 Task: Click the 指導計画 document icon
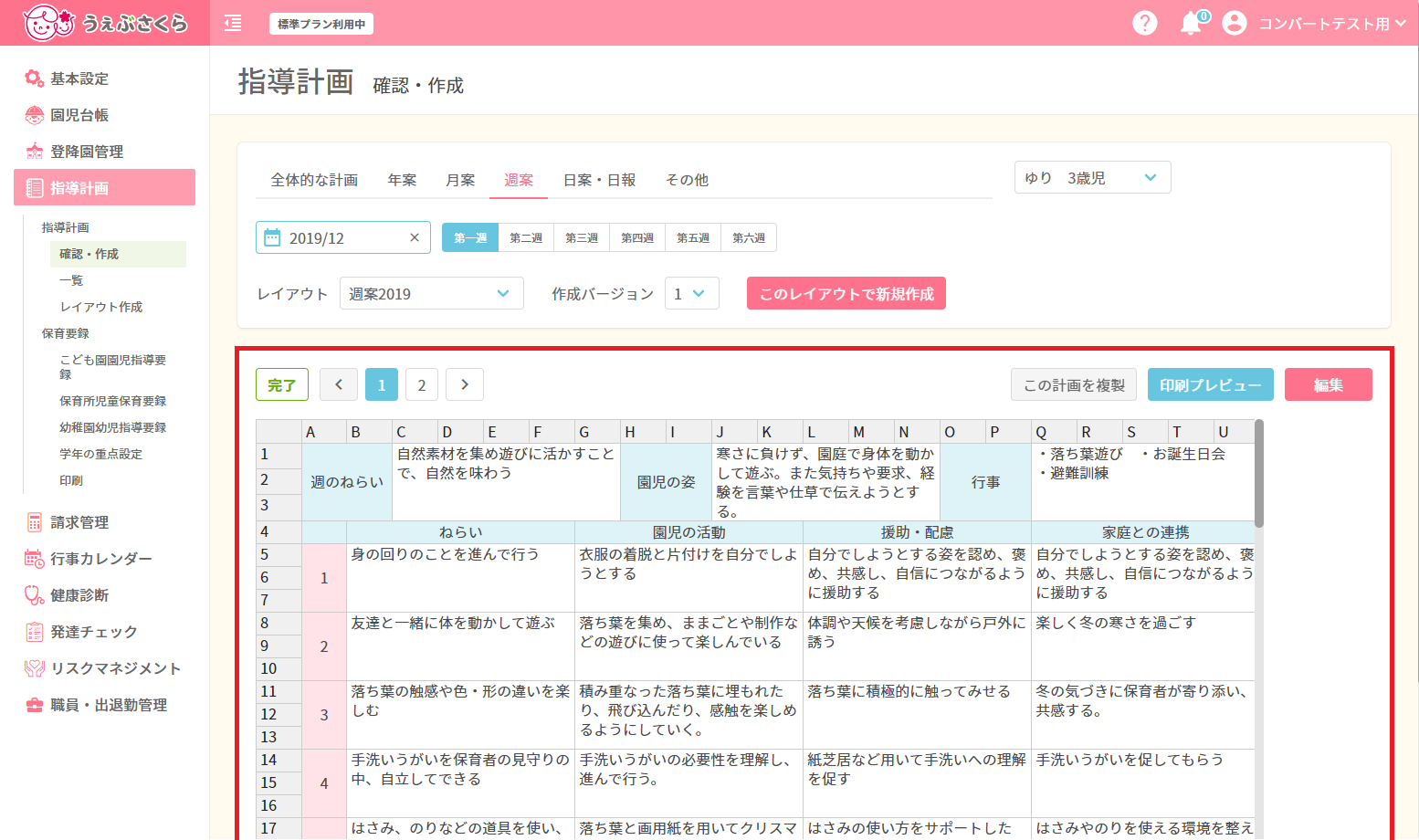pos(34,188)
